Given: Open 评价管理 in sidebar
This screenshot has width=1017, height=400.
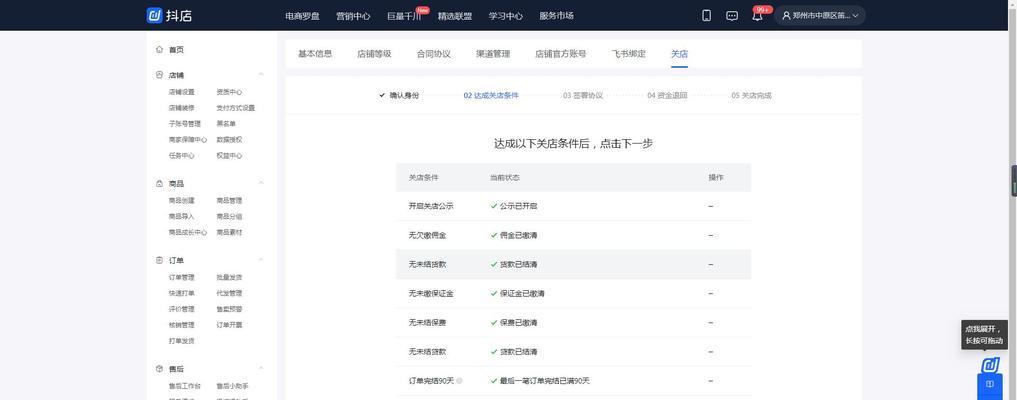Looking at the screenshot, I should (182, 309).
